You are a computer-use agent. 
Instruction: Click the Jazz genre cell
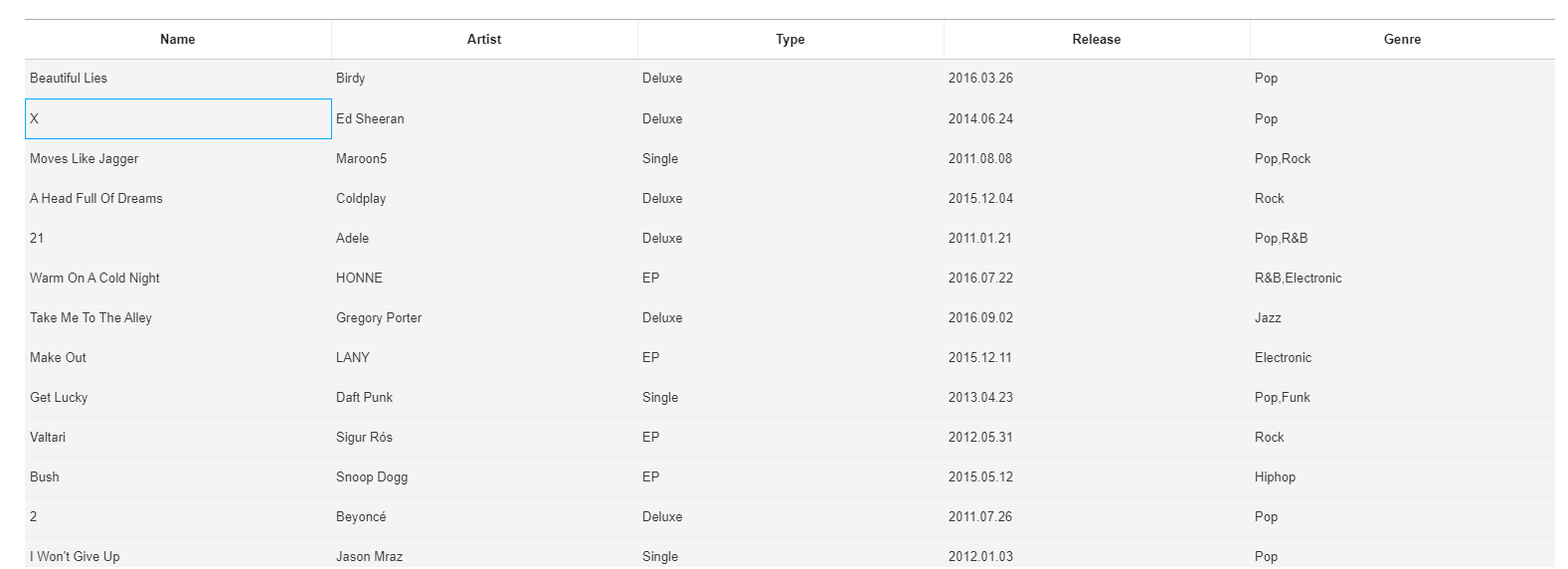point(1402,317)
